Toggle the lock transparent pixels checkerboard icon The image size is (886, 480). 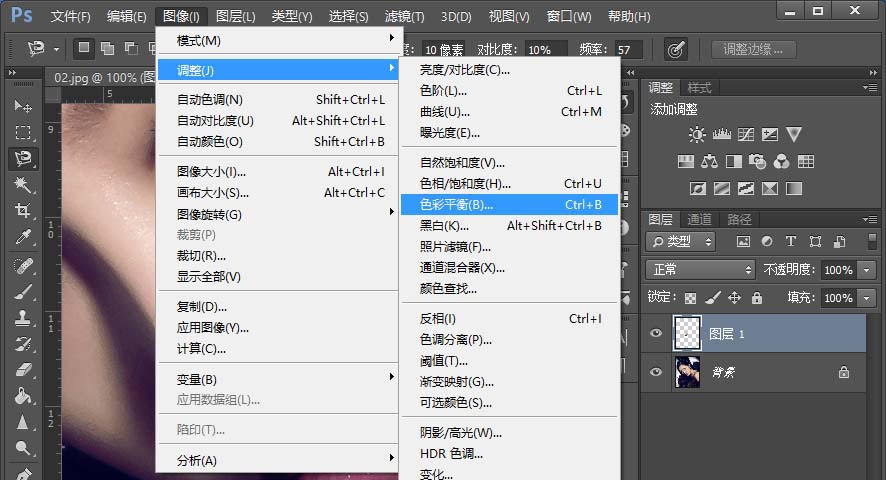(x=690, y=298)
